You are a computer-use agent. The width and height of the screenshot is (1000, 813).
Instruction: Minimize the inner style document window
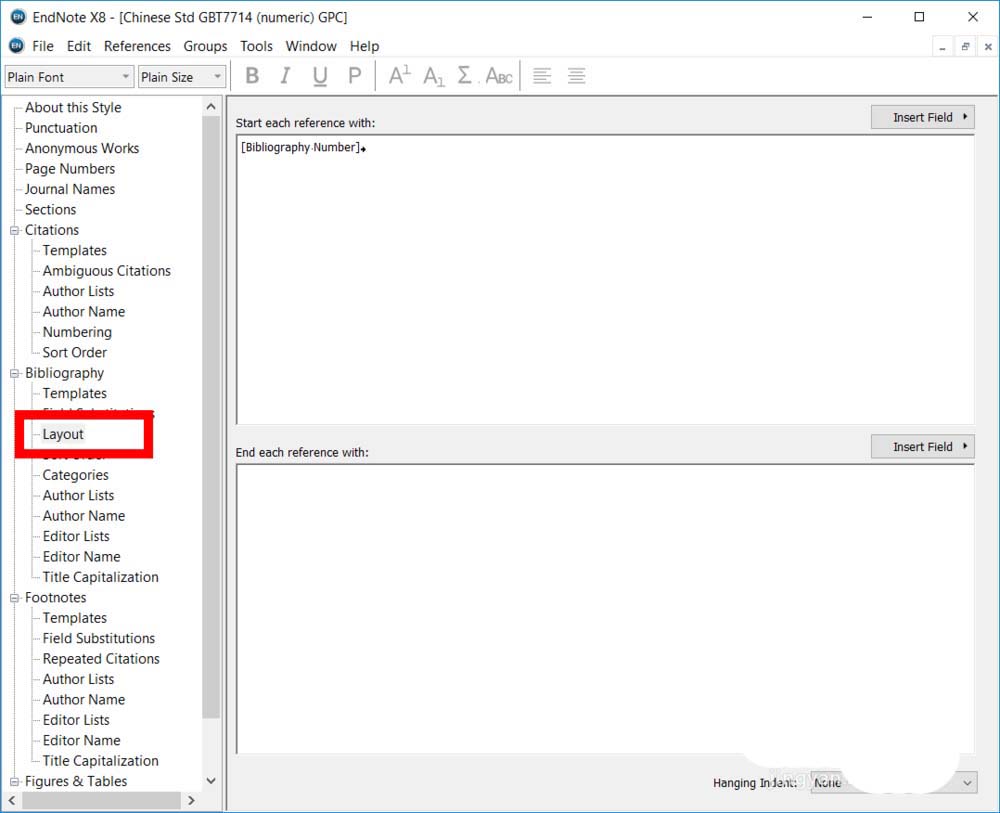[942, 47]
